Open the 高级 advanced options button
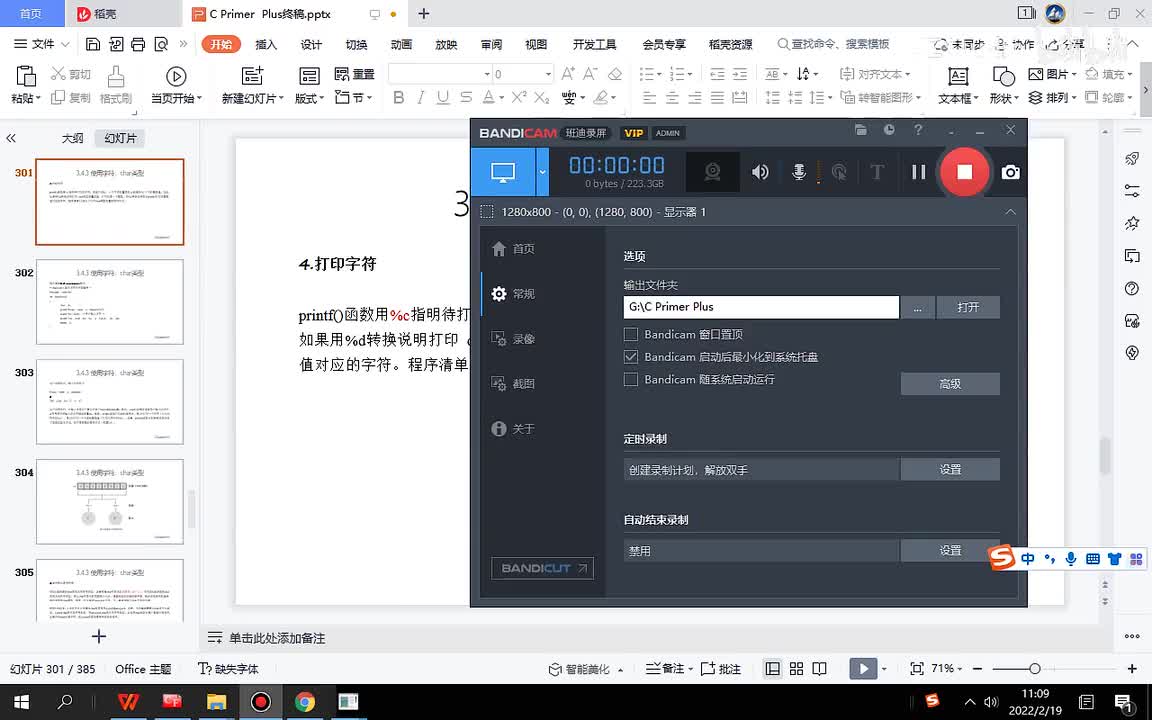Screen dimensions: 1152x720 pos(950,384)
